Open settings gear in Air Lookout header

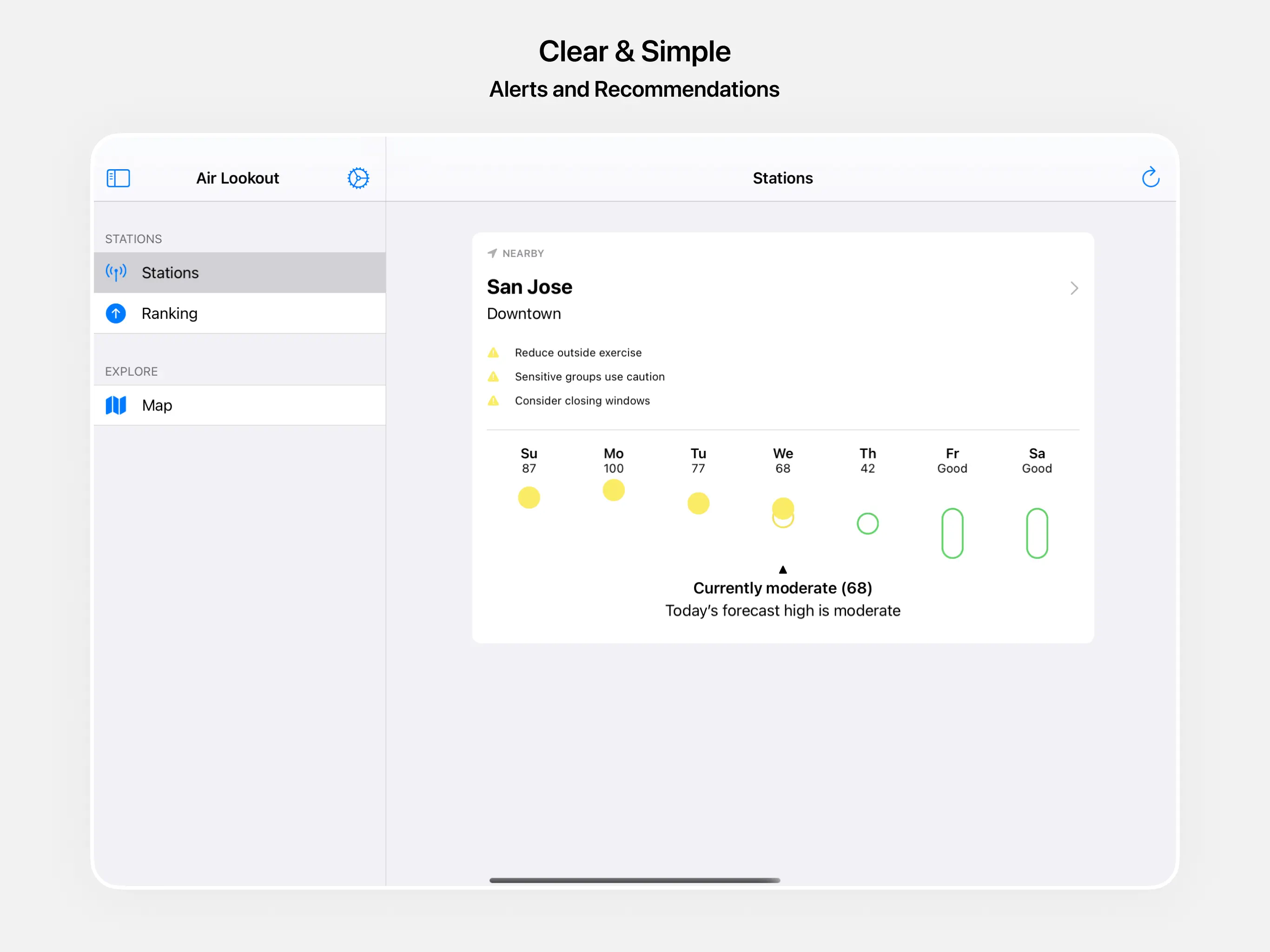pos(357,178)
